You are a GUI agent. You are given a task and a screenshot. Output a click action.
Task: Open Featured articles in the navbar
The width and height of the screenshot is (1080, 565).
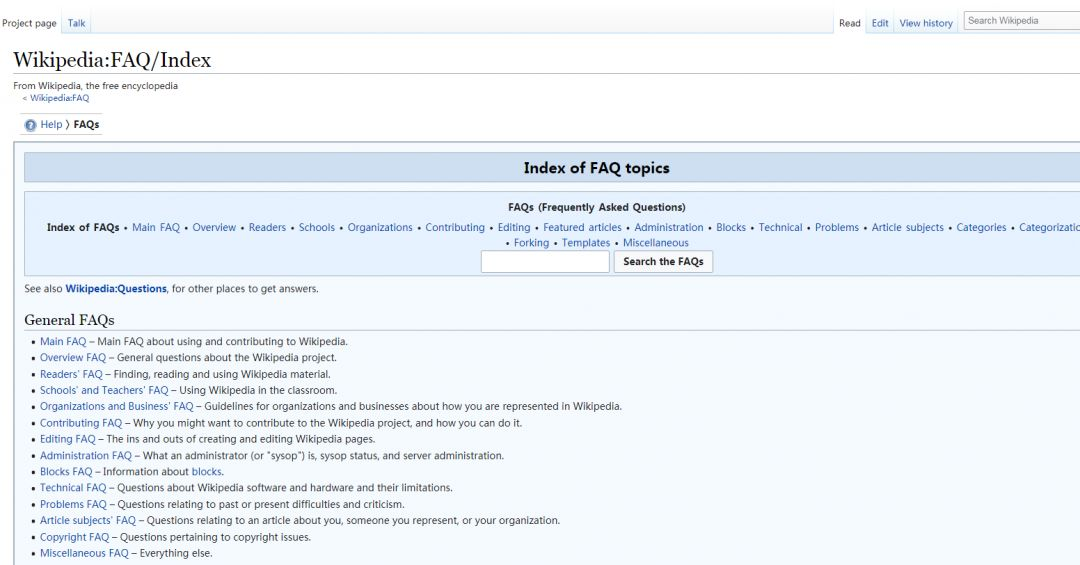[x=582, y=227]
